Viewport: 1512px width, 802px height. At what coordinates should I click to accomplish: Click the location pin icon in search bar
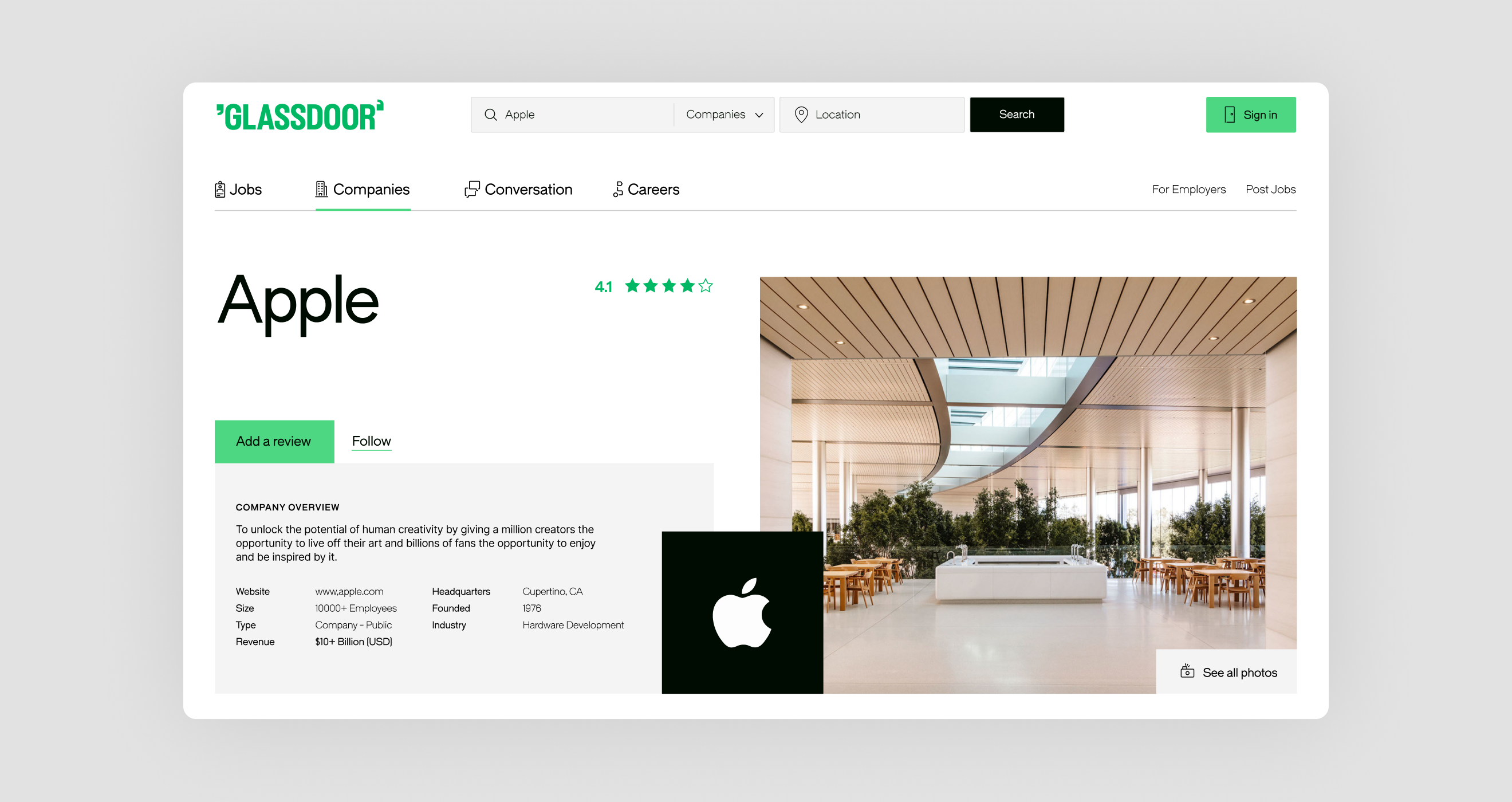click(800, 114)
